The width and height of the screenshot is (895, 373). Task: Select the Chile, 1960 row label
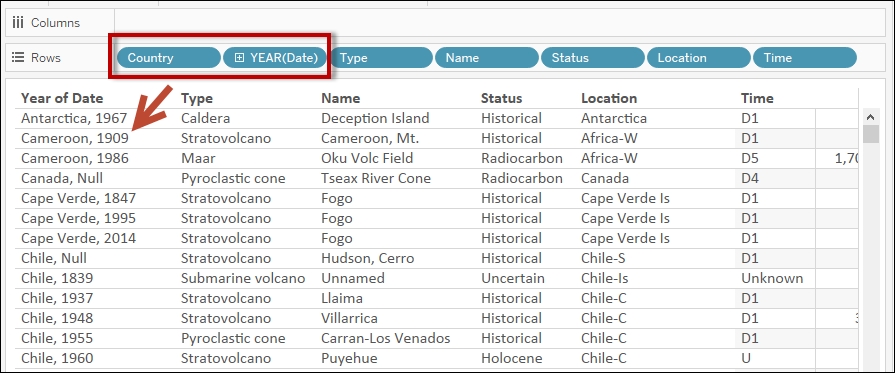(57, 358)
